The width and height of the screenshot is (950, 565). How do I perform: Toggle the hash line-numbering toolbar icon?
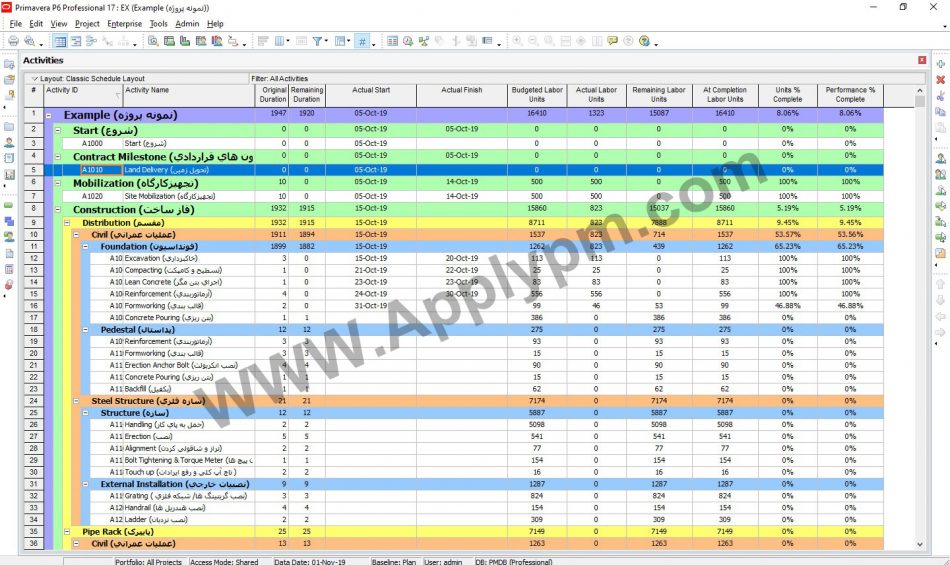362,41
